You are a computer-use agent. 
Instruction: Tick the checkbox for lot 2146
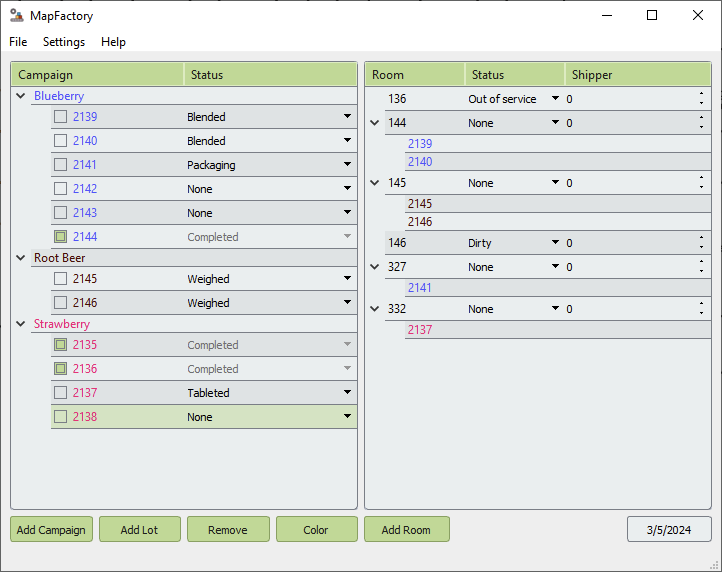click(x=60, y=303)
